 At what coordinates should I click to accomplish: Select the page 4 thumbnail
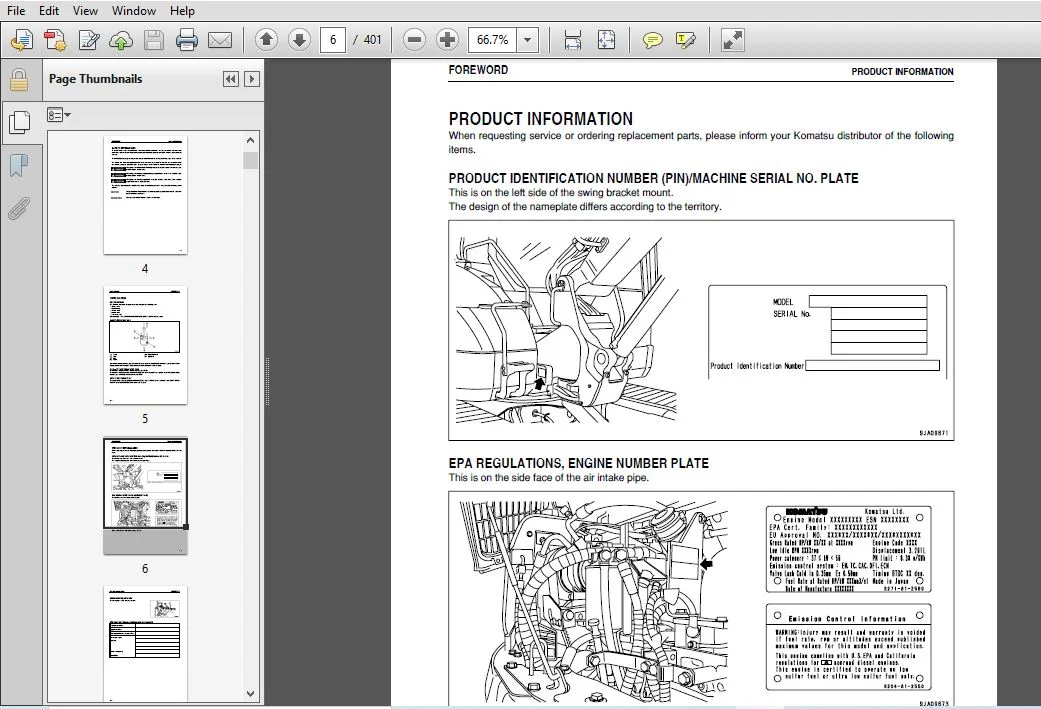[145, 195]
